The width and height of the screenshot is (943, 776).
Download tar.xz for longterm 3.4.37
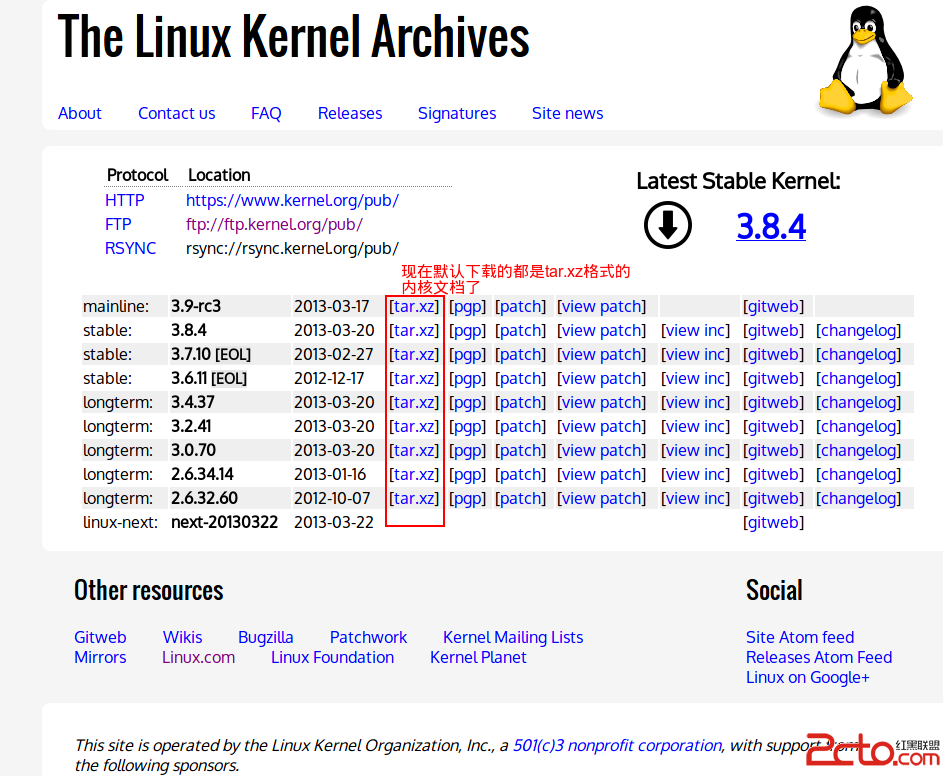[x=414, y=402]
